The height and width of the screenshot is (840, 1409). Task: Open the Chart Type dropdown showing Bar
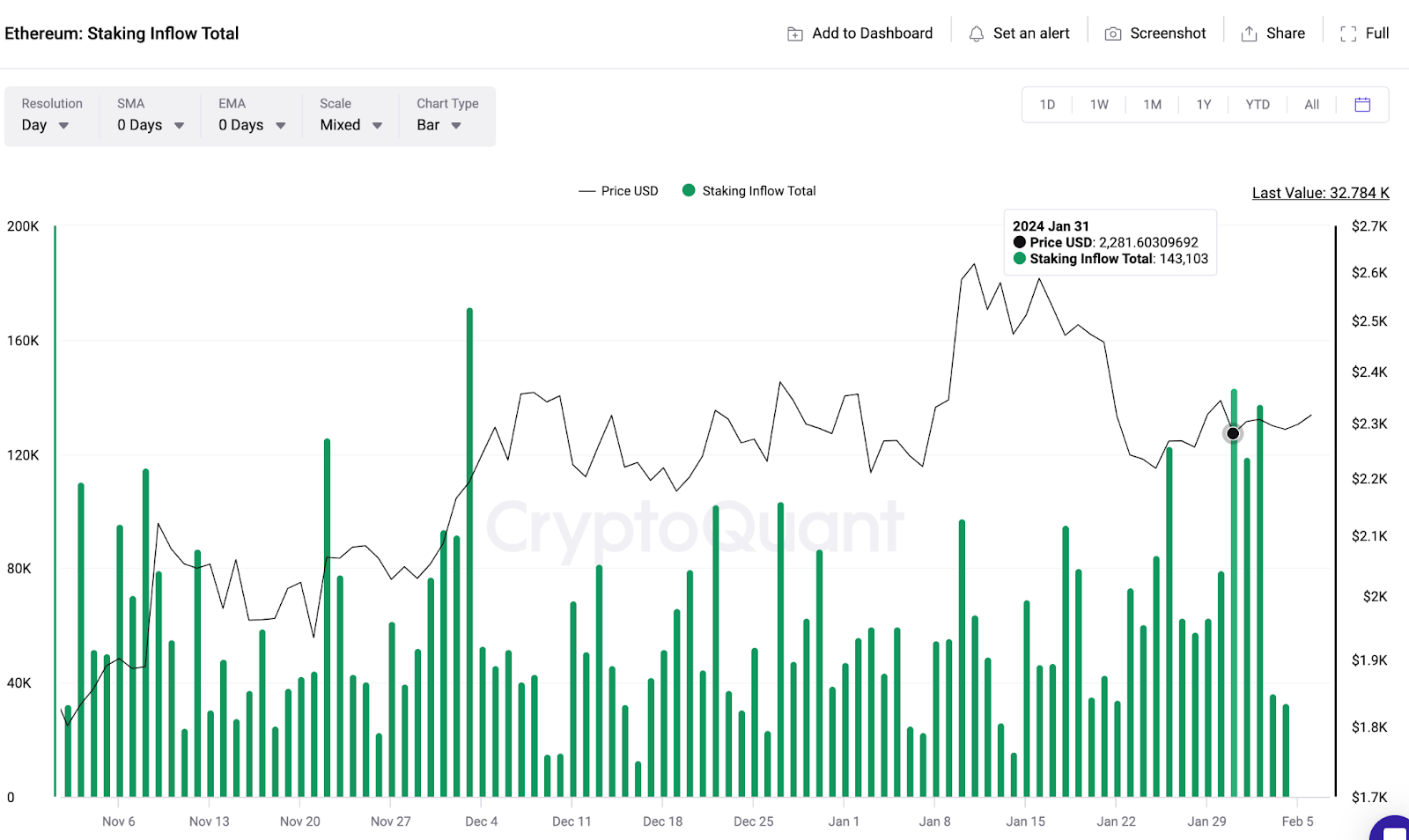click(x=438, y=124)
